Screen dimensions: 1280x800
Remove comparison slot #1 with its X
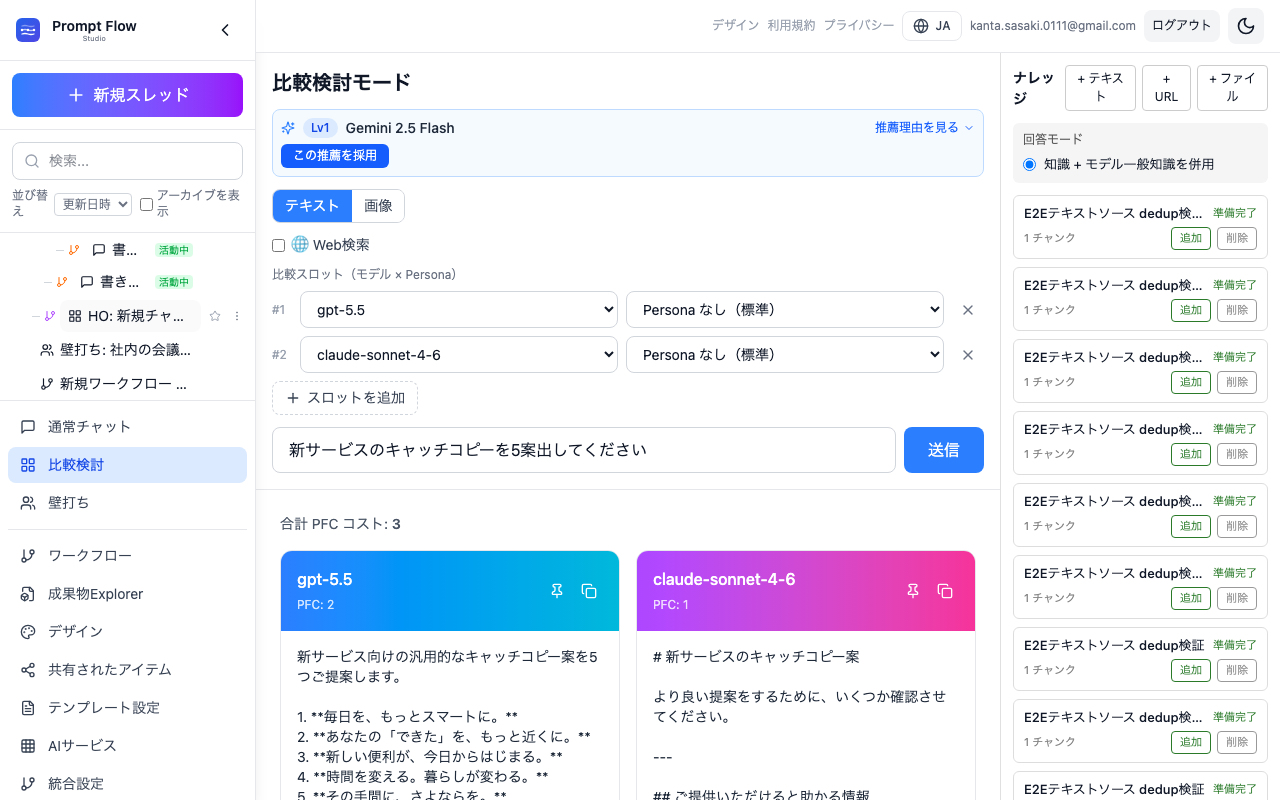pos(968,310)
